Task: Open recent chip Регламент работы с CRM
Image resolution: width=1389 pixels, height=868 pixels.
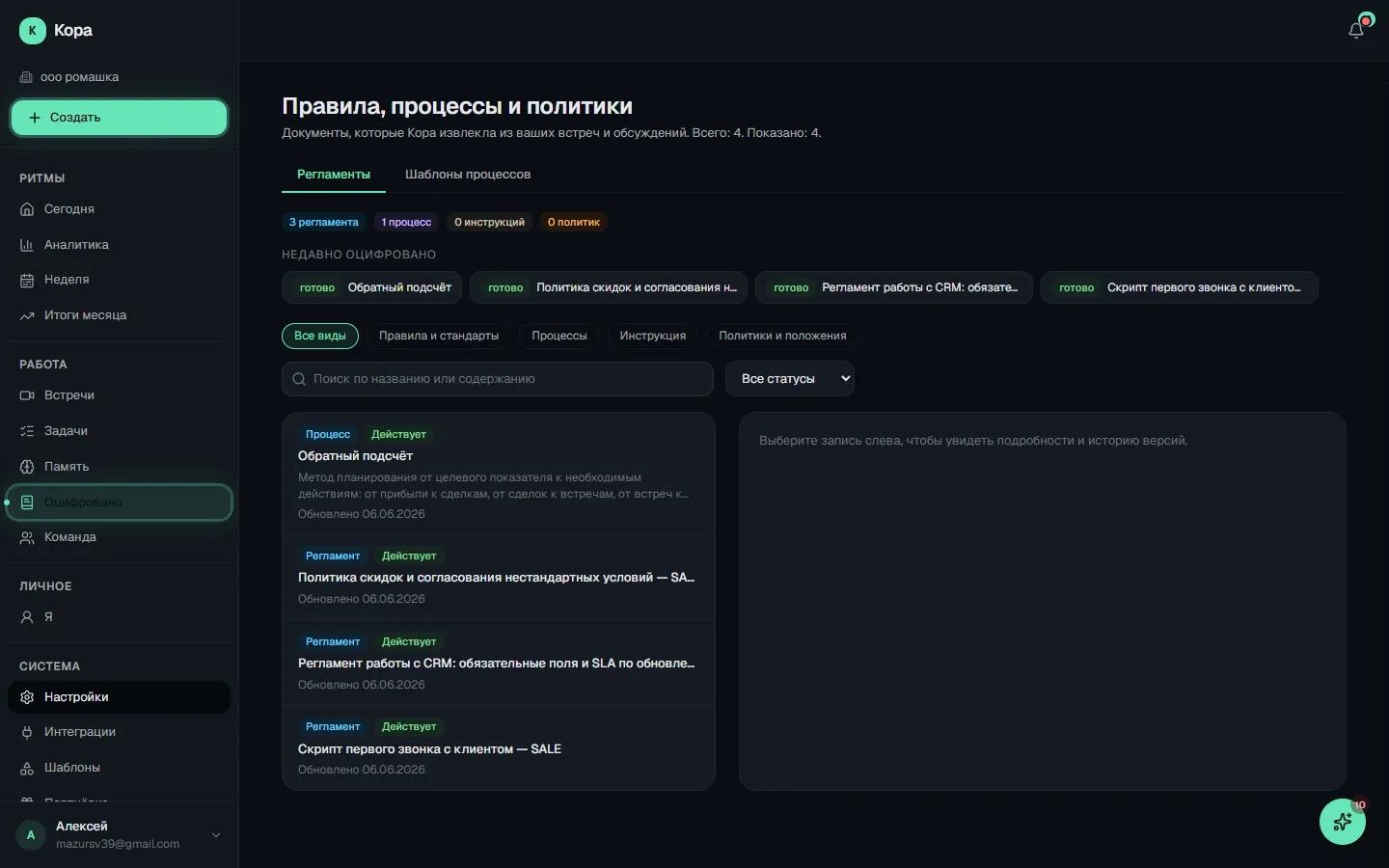Action: [x=894, y=287]
